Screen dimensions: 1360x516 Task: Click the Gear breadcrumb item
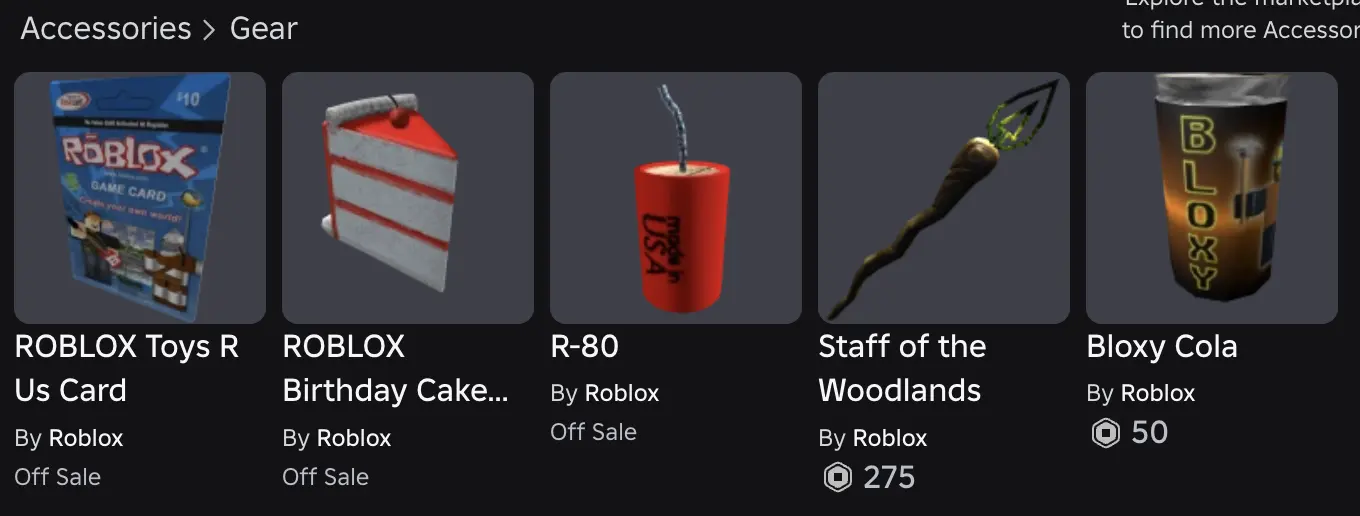click(x=264, y=28)
